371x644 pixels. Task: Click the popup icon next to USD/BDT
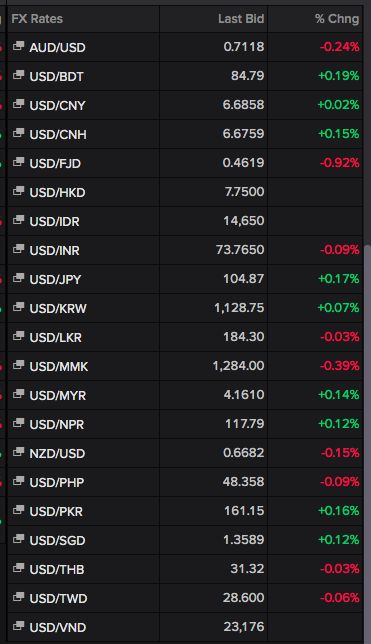(18, 75)
